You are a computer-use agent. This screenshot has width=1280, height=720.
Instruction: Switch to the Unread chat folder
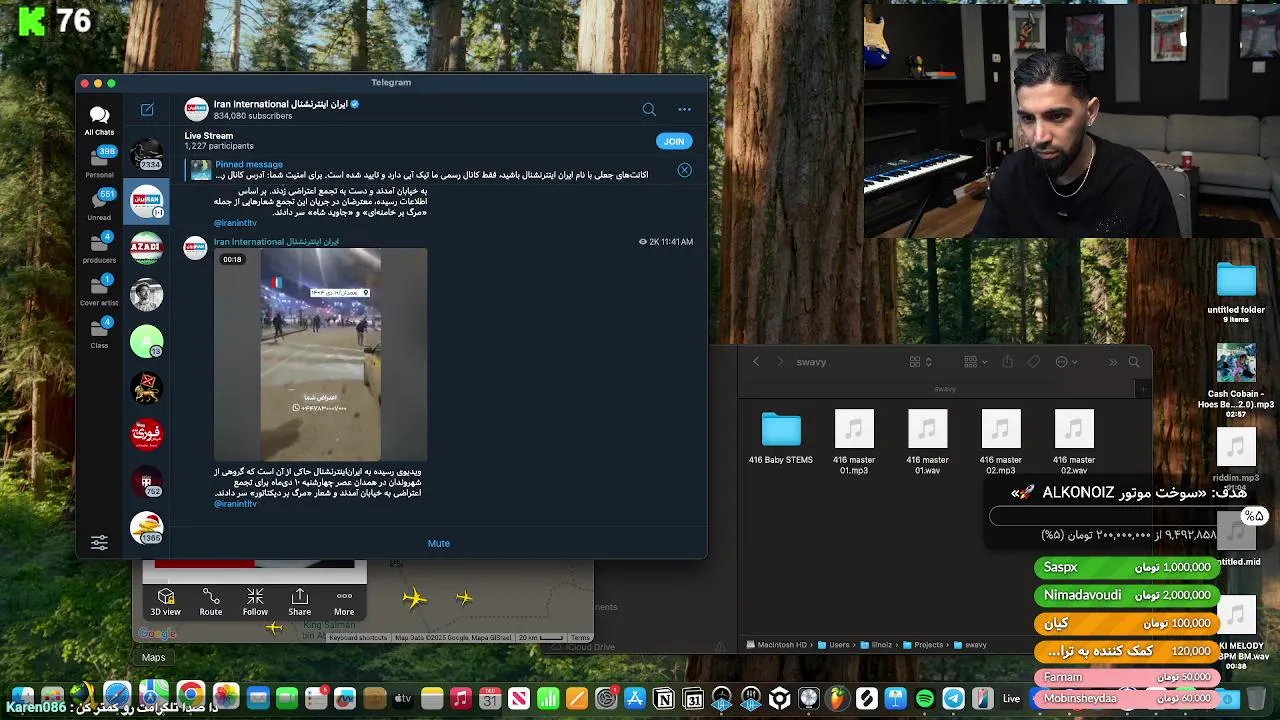tap(99, 204)
